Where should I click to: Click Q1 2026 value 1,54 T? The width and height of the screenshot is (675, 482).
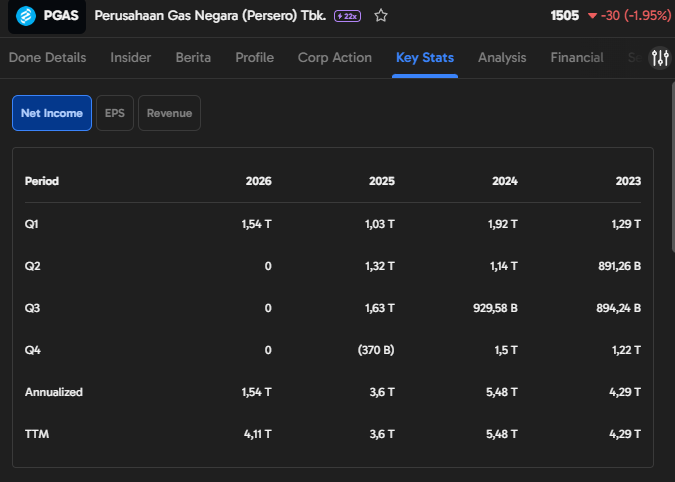(x=257, y=224)
